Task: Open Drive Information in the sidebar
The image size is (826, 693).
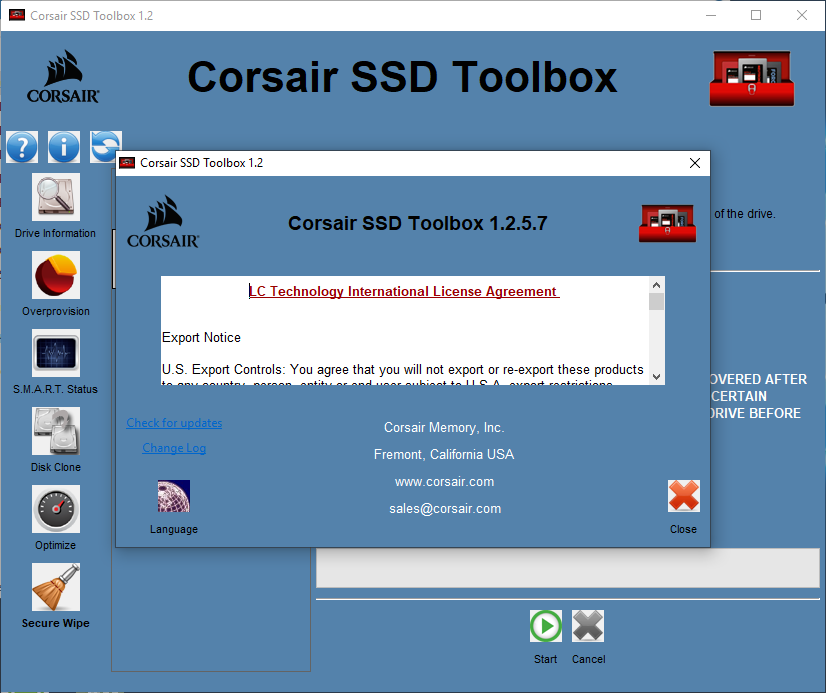Action: point(55,197)
